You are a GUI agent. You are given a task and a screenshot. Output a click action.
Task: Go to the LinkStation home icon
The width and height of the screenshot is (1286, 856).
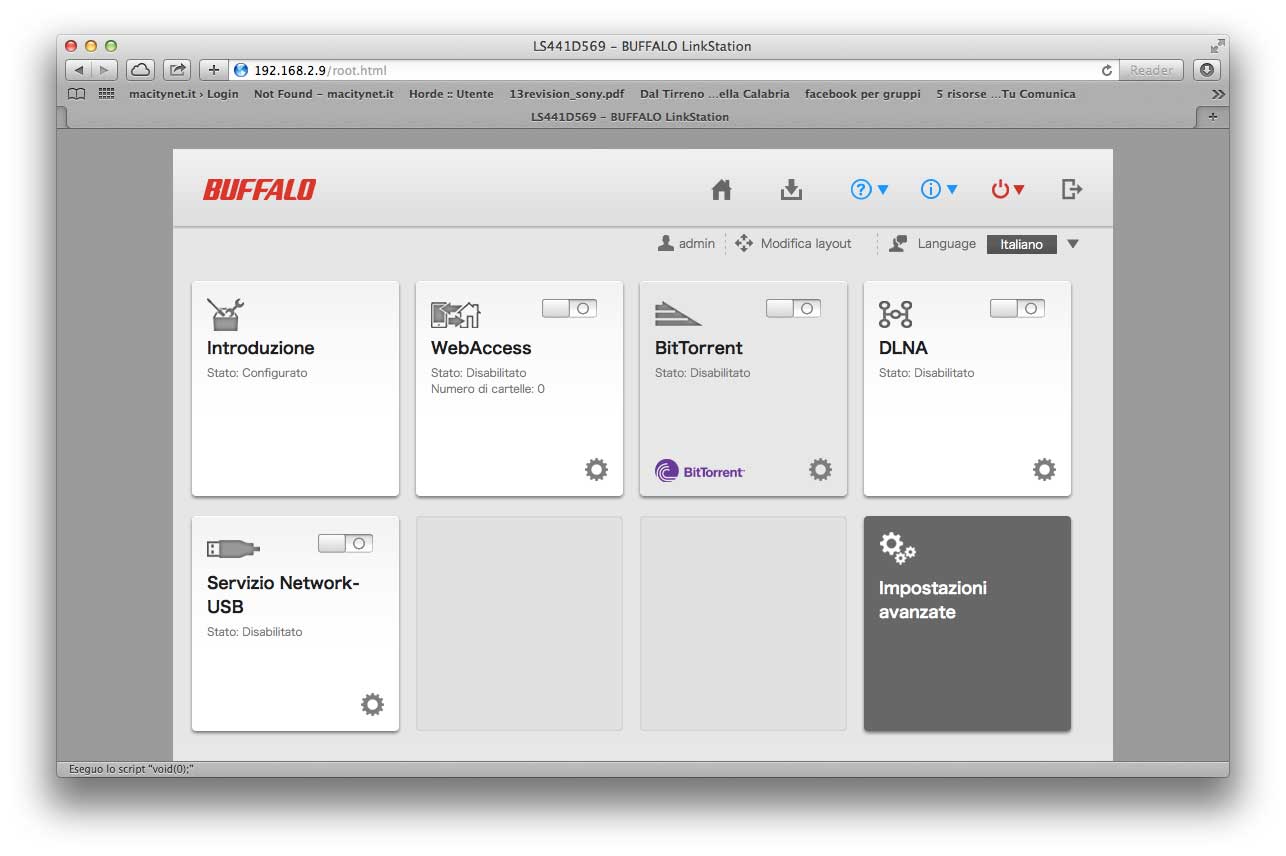pyautogui.click(x=721, y=189)
